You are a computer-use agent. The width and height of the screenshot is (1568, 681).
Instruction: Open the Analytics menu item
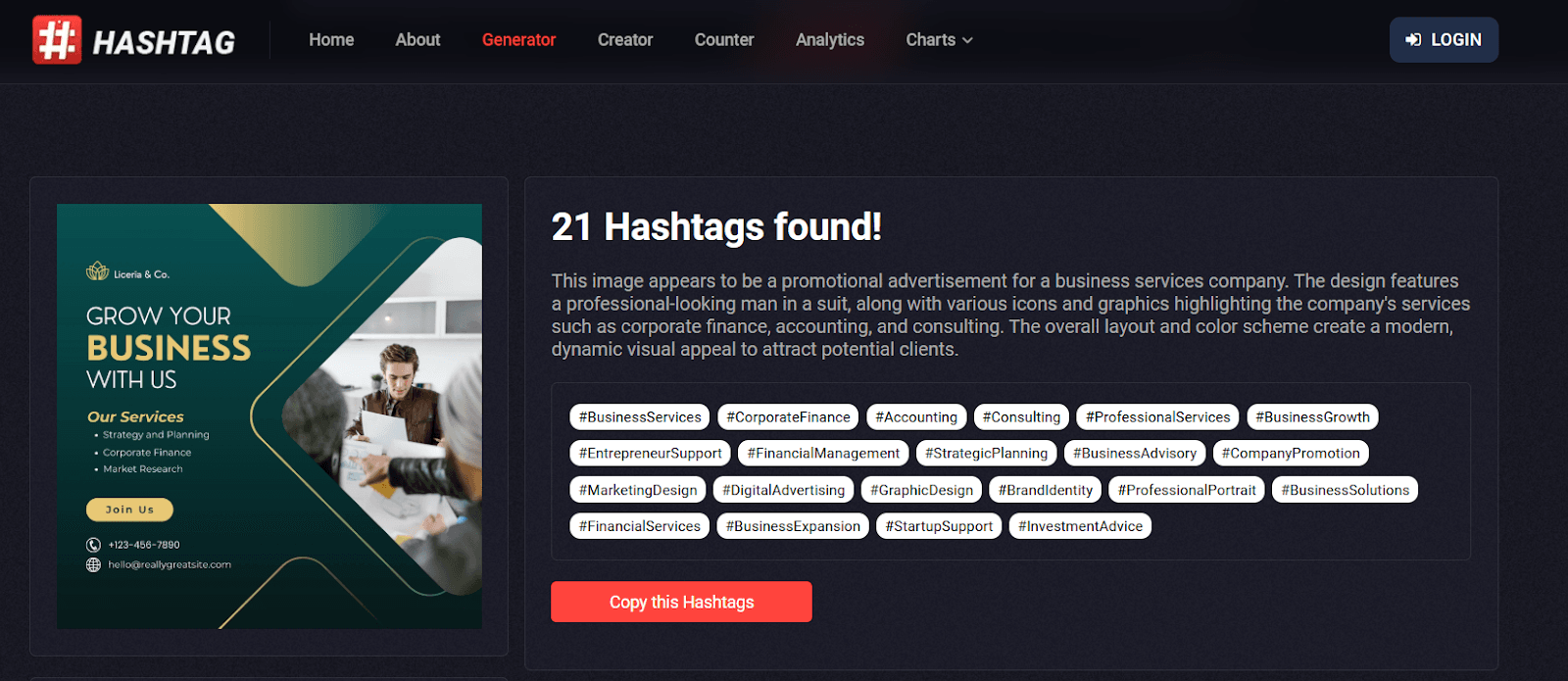point(830,40)
